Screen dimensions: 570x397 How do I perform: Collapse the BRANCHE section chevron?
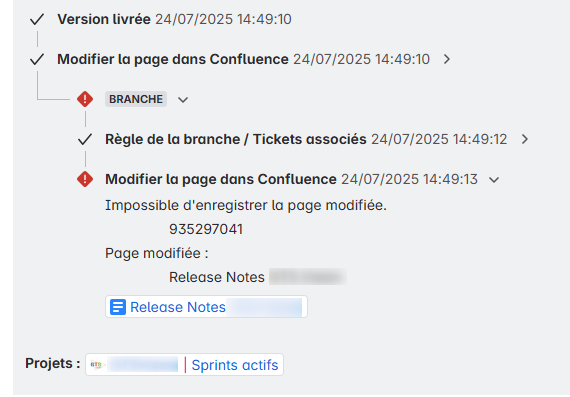pyautogui.click(x=183, y=100)
